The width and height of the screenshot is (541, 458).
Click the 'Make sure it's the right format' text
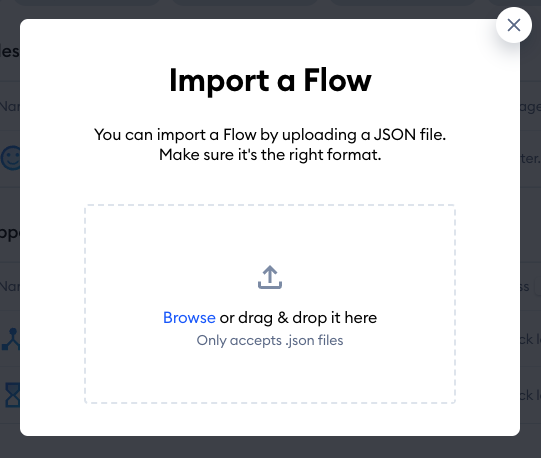click(x=270, y=155)
